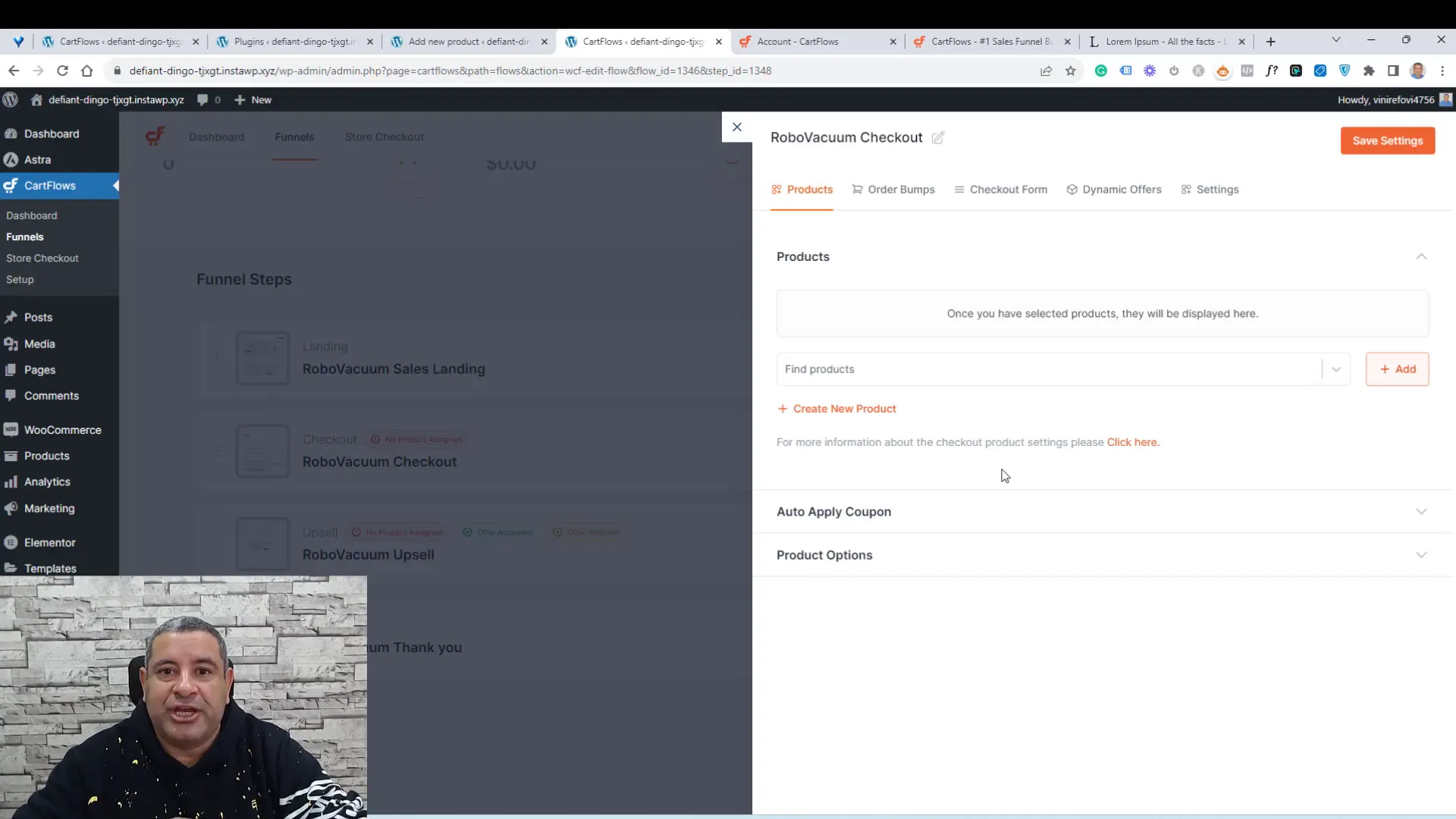Open Posts in the sidebar
The height and width of the screenshot is (819, 1456).
[x=38, y=317]
